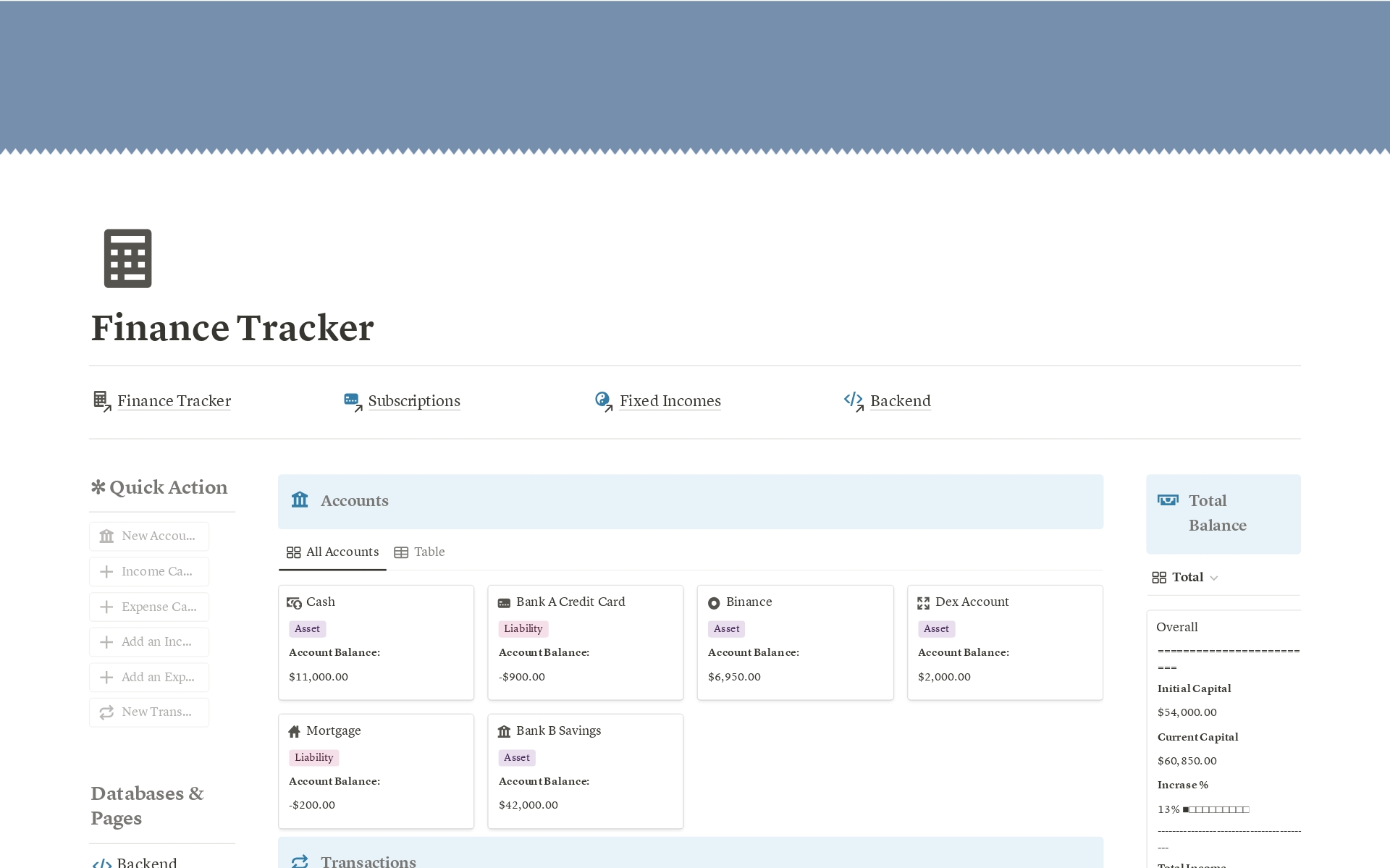1390x868 pixels.
Task: Select the Table view tab
Action: [x=420, y=552]
